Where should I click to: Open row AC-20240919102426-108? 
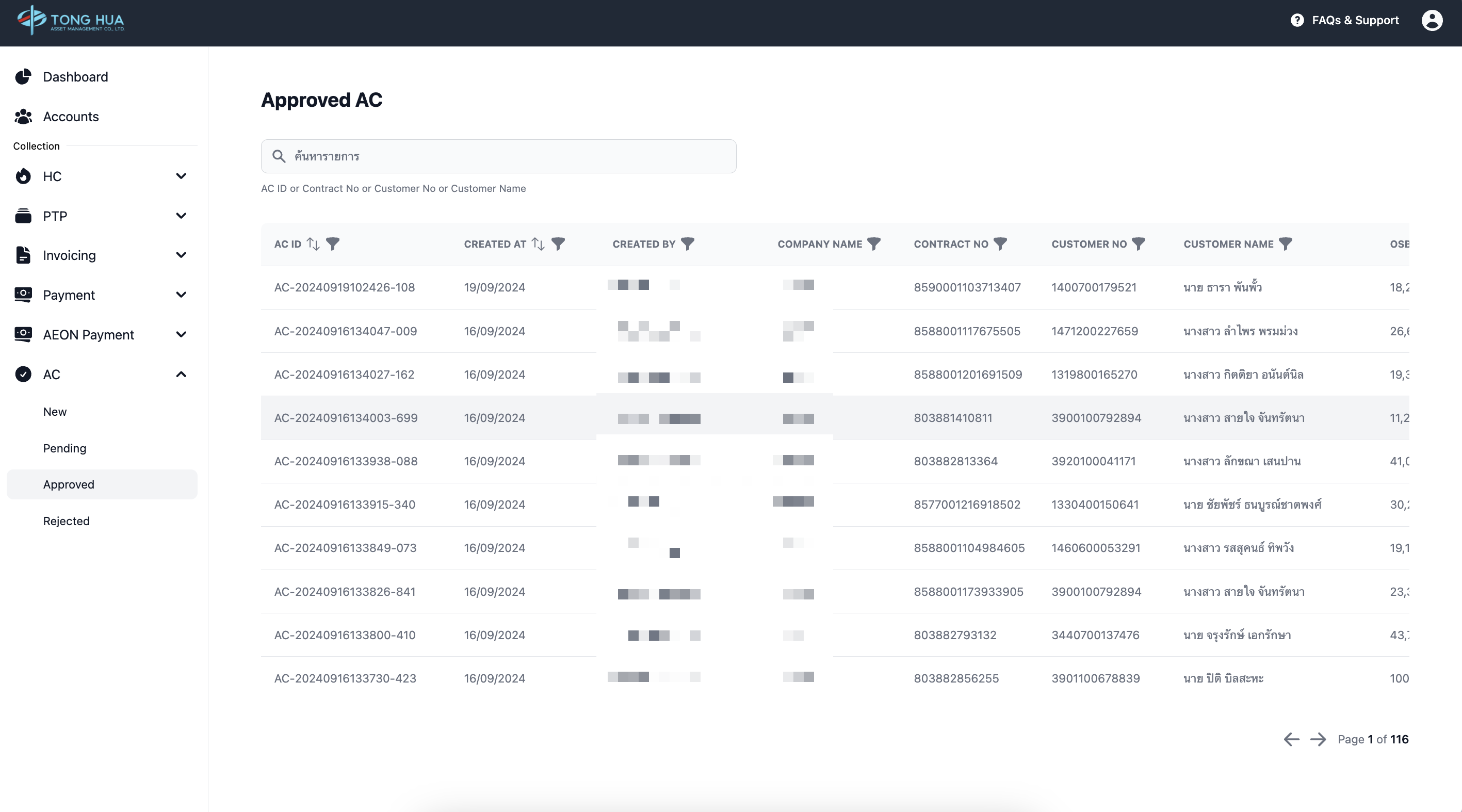click(x=345, y=288)
